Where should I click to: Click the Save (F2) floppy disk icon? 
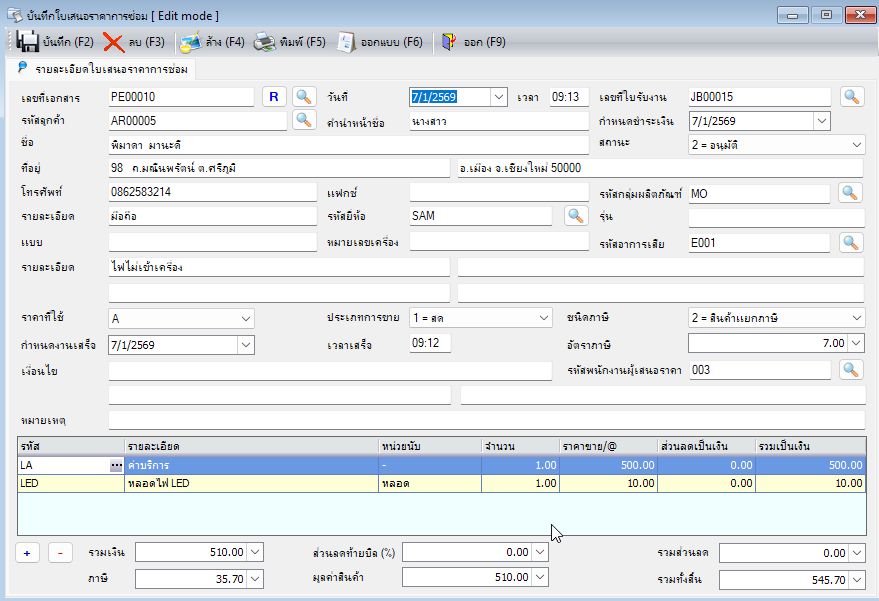coord(27,42)
